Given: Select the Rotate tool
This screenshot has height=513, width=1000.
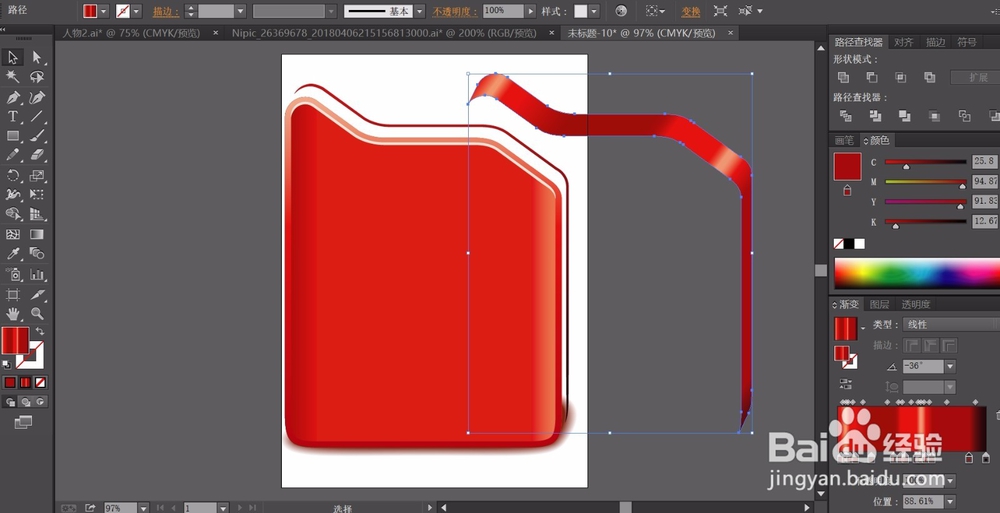Looking at the screenshot, I should click(13, 175).
